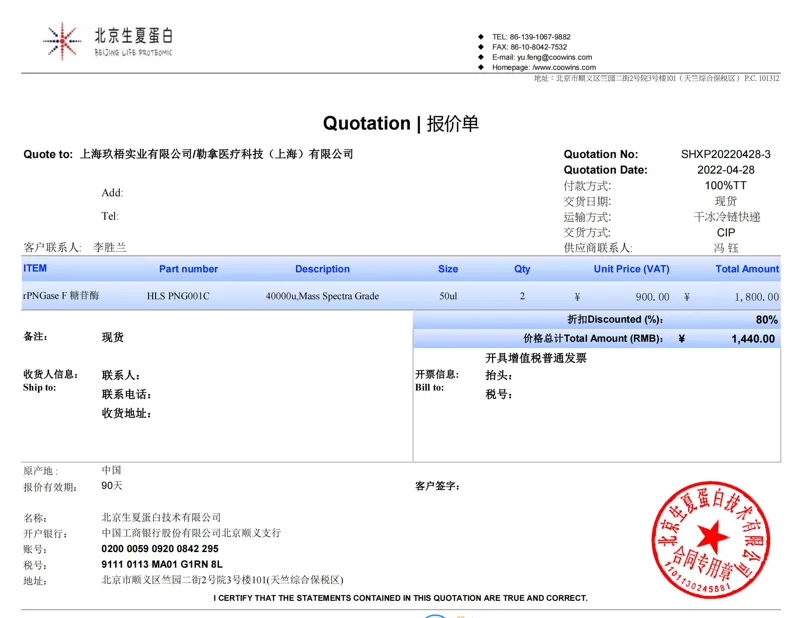
Task: Click the Unit Price (VAT) header
Action: click(x=631, y=269)
